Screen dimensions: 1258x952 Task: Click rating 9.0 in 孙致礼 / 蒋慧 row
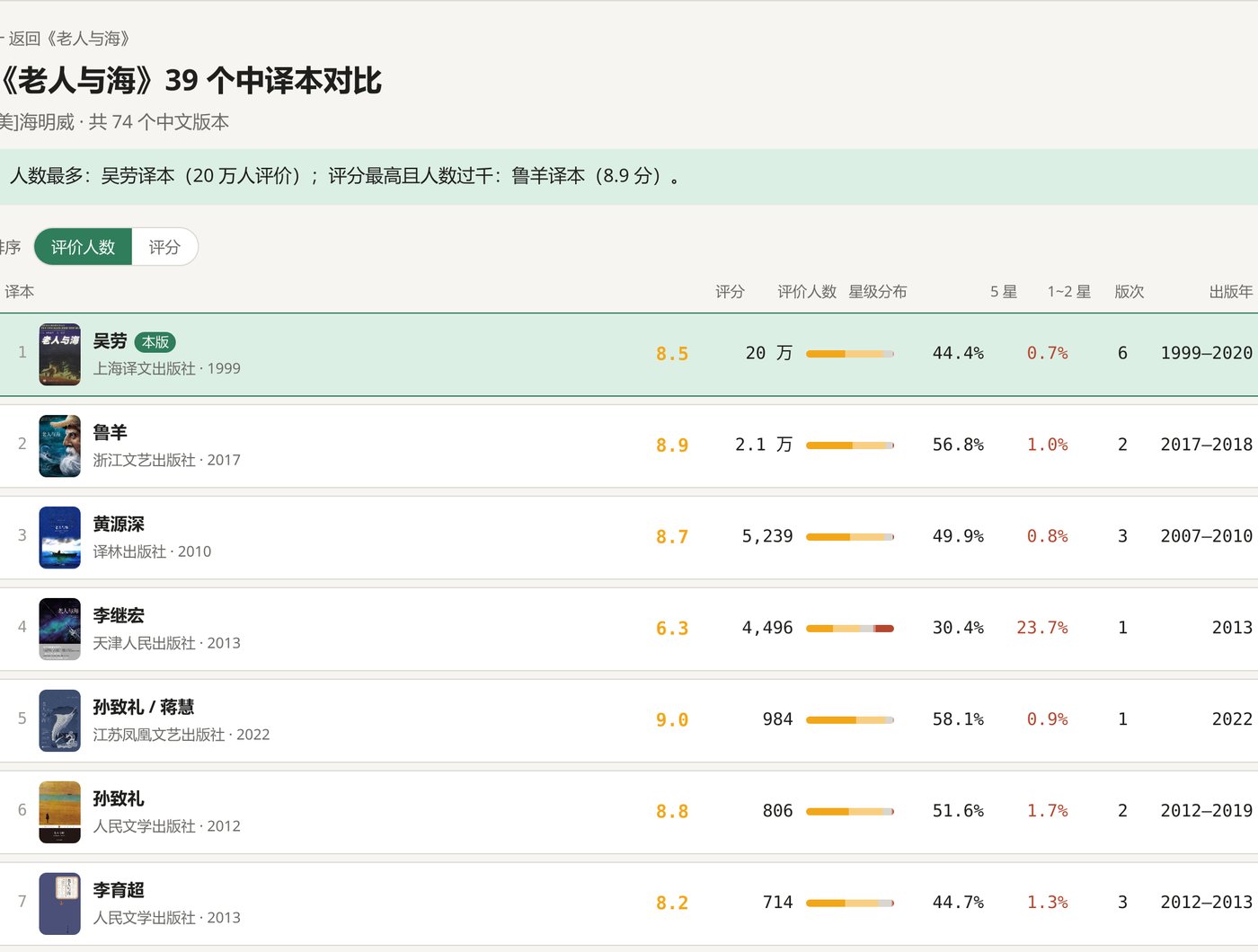[672, 720]
